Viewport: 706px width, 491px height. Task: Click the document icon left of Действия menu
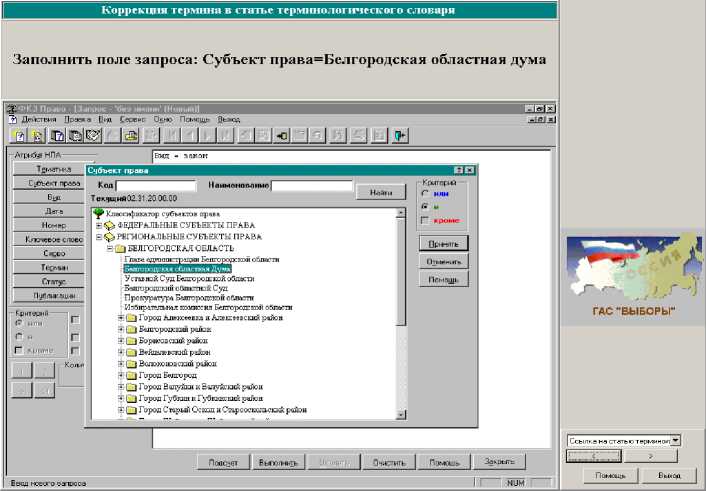[x=13, y=119]
